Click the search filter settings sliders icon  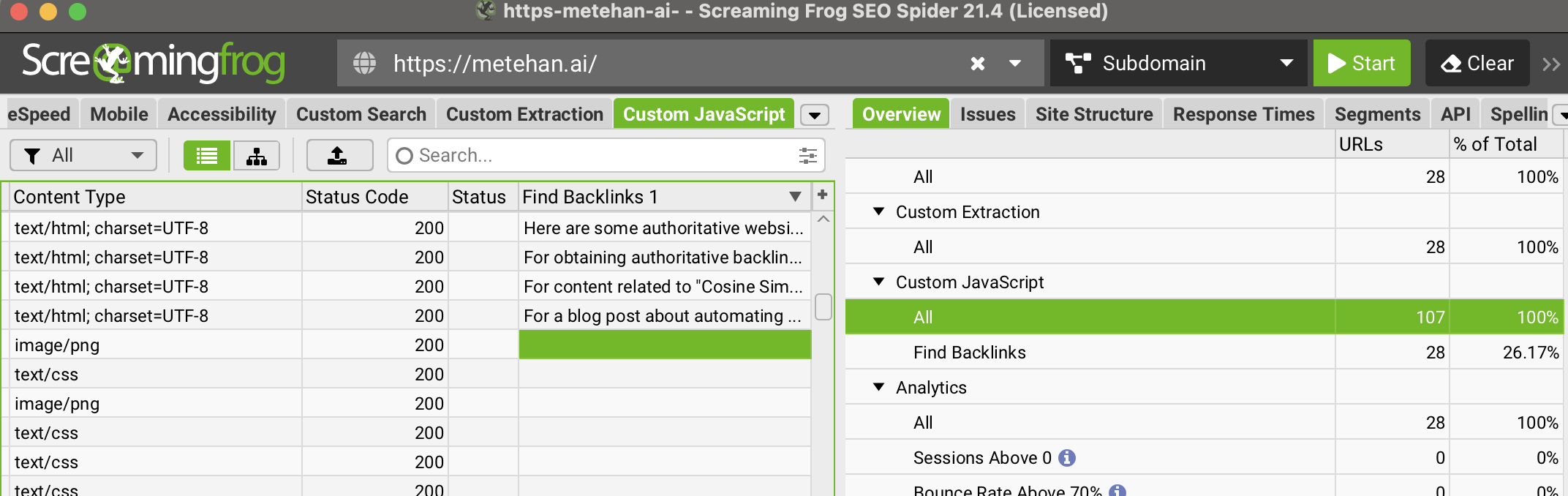[x=807, y=155]
